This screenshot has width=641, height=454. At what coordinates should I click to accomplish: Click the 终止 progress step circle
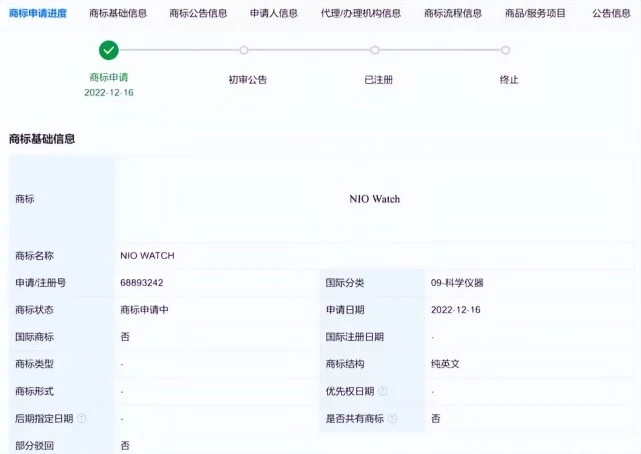pos(506,50)
